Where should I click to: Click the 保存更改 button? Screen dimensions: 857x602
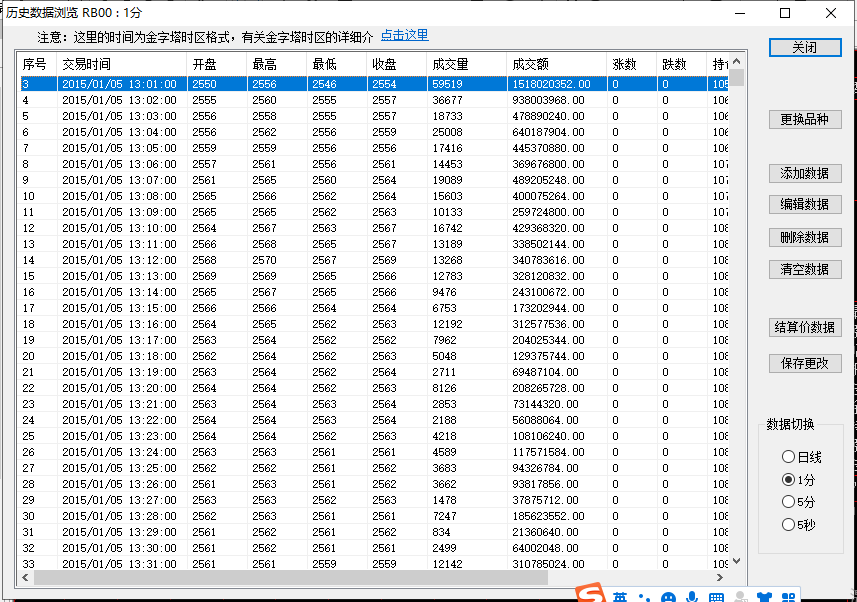[x=804, y=363]
